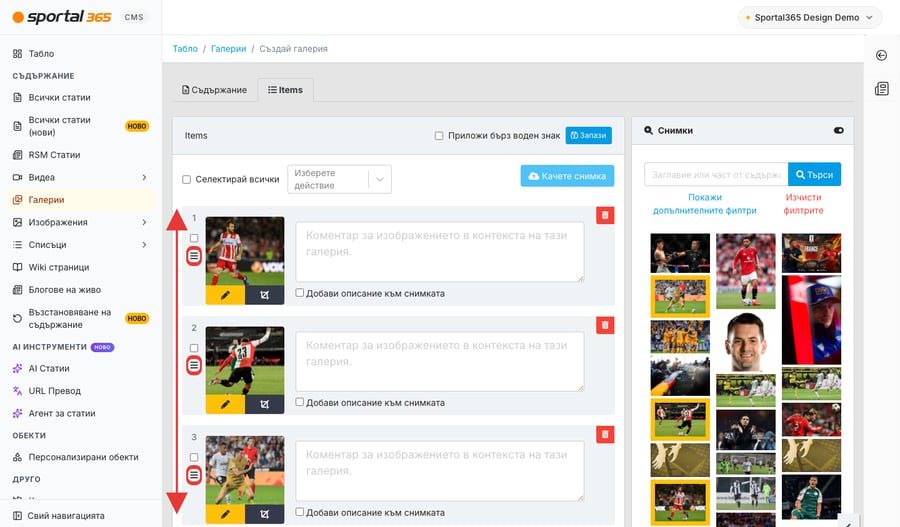Click the back arrow icon in right sidebar
Viewport: 900px width, 527px height.
[882, 55]
